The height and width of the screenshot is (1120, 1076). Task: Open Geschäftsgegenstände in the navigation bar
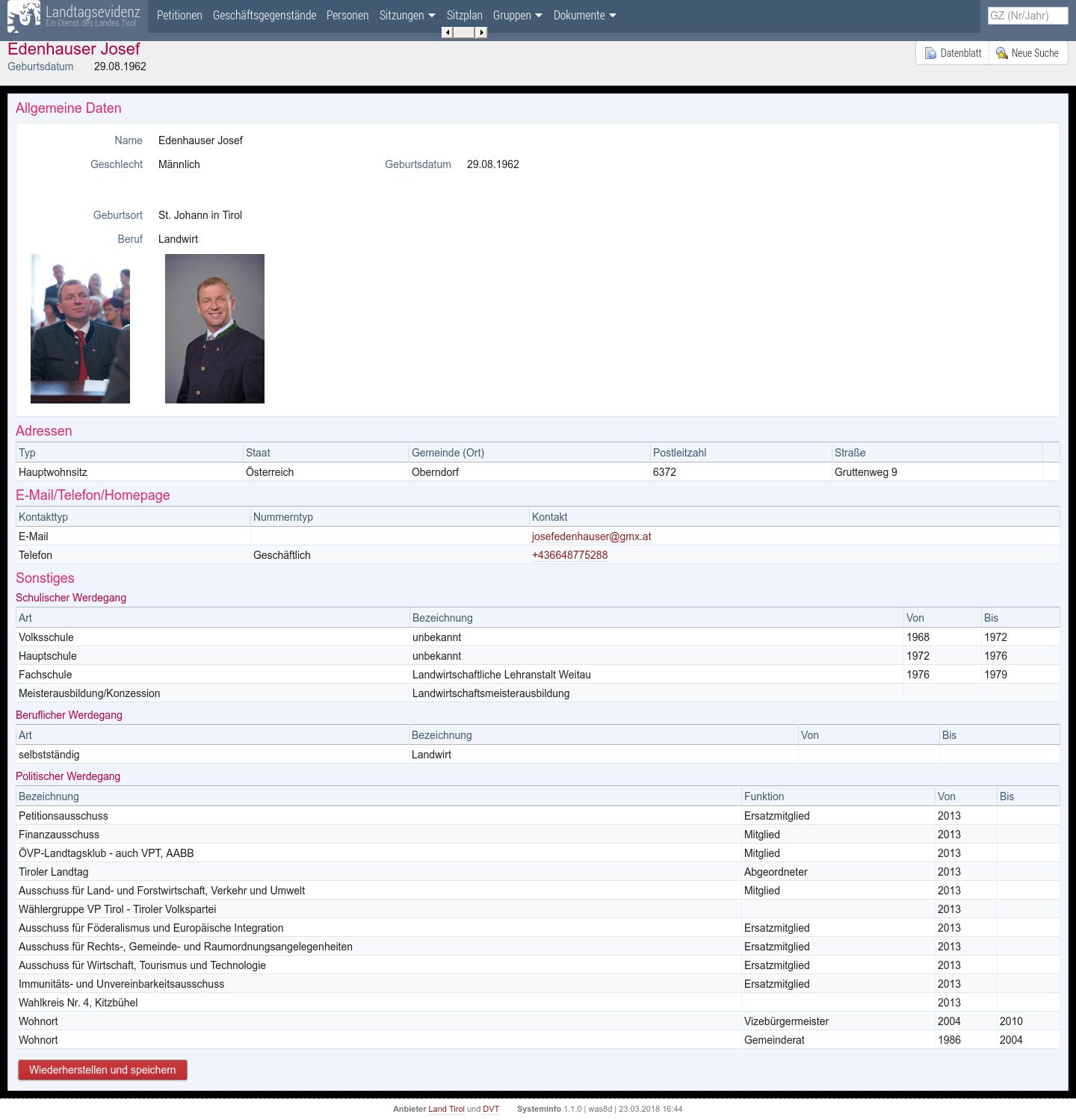(x=265, y=15)
